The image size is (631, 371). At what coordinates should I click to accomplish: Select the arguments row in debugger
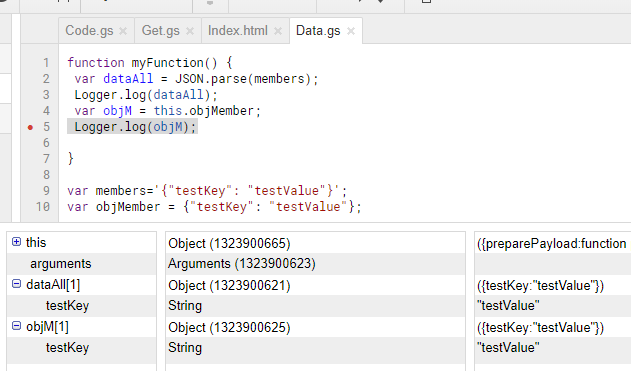(81, 264)
